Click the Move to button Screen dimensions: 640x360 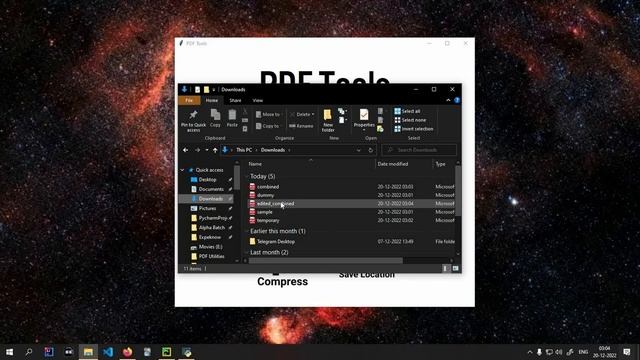[x=268, y=114]
